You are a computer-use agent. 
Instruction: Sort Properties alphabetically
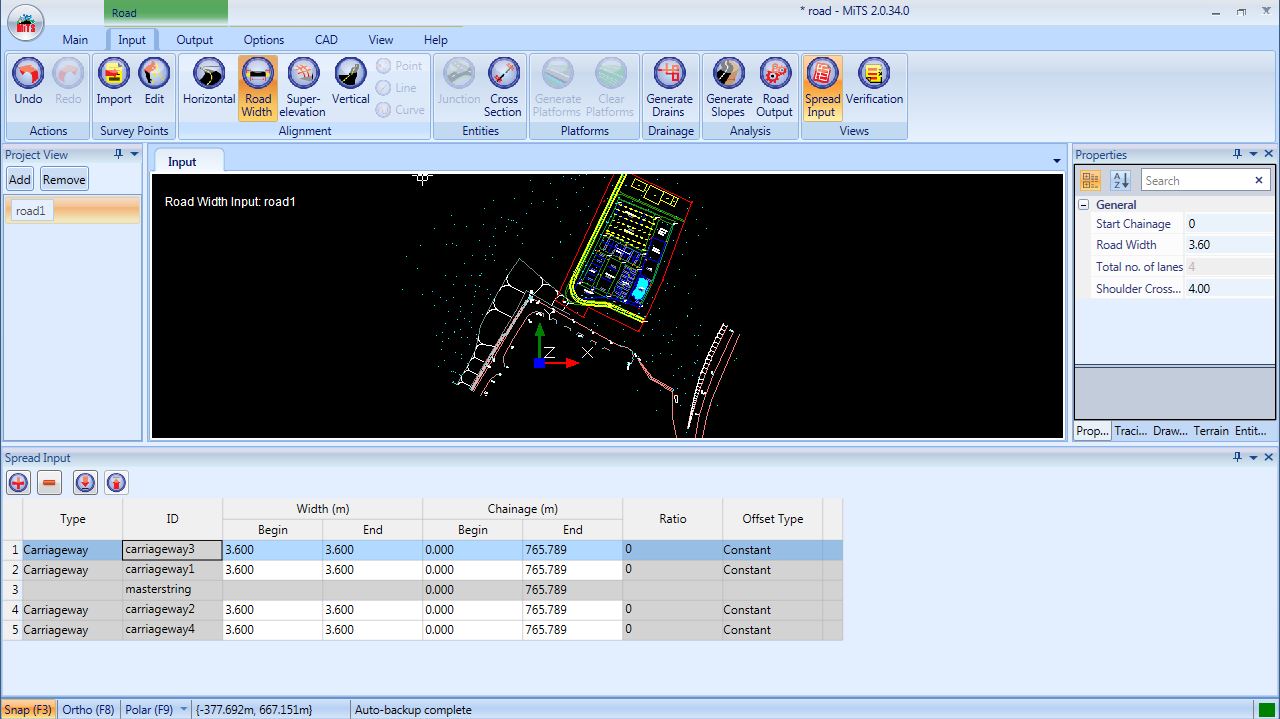point(1120,180)
